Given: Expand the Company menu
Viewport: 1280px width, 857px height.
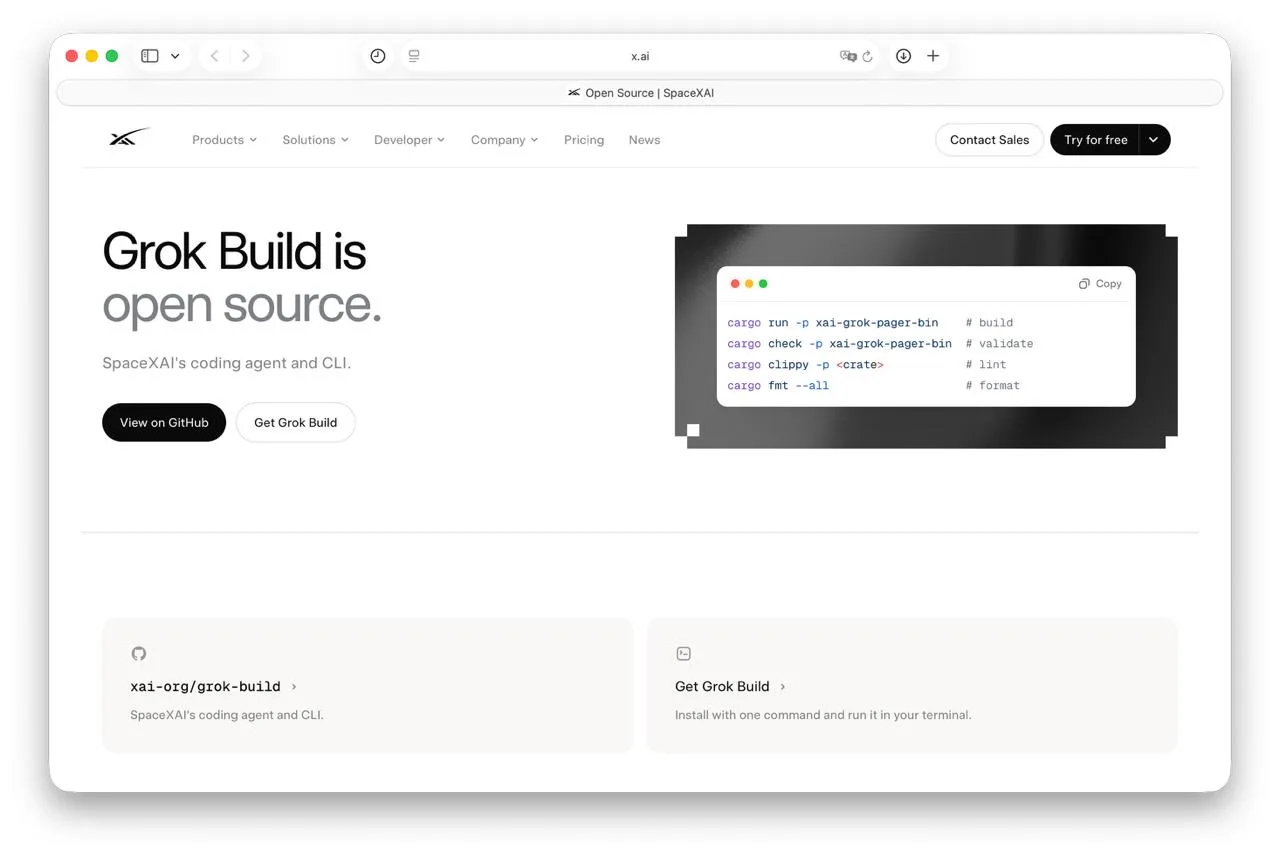Looking at the screenshot, I should 505,140.
